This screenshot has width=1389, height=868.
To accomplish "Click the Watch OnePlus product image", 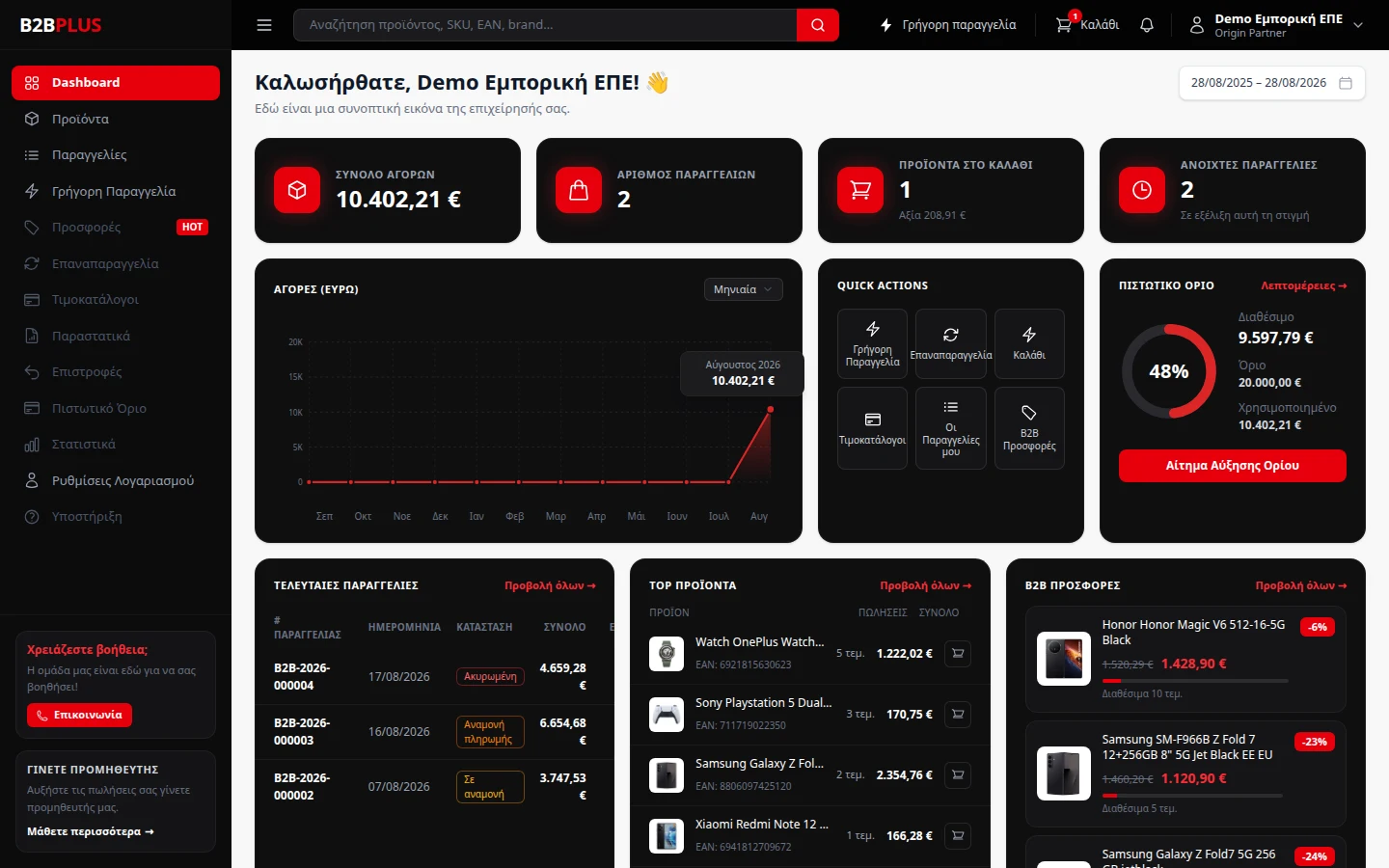I will point(667,654).
